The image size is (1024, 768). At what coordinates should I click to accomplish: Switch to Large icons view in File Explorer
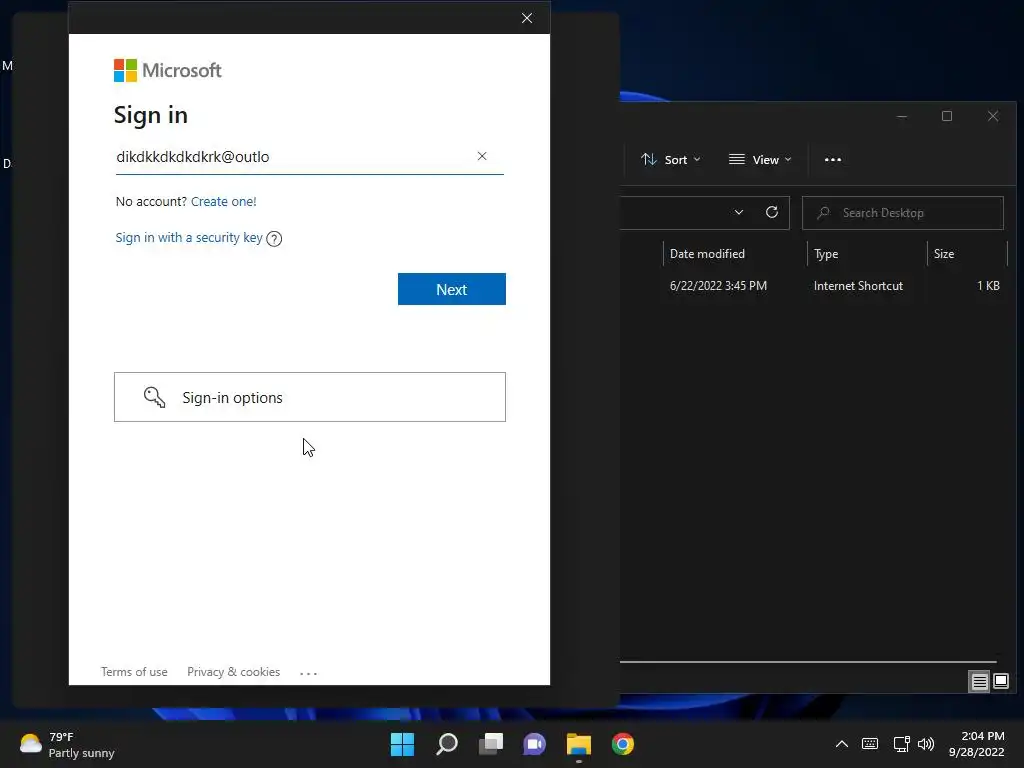click(1001, 682)
